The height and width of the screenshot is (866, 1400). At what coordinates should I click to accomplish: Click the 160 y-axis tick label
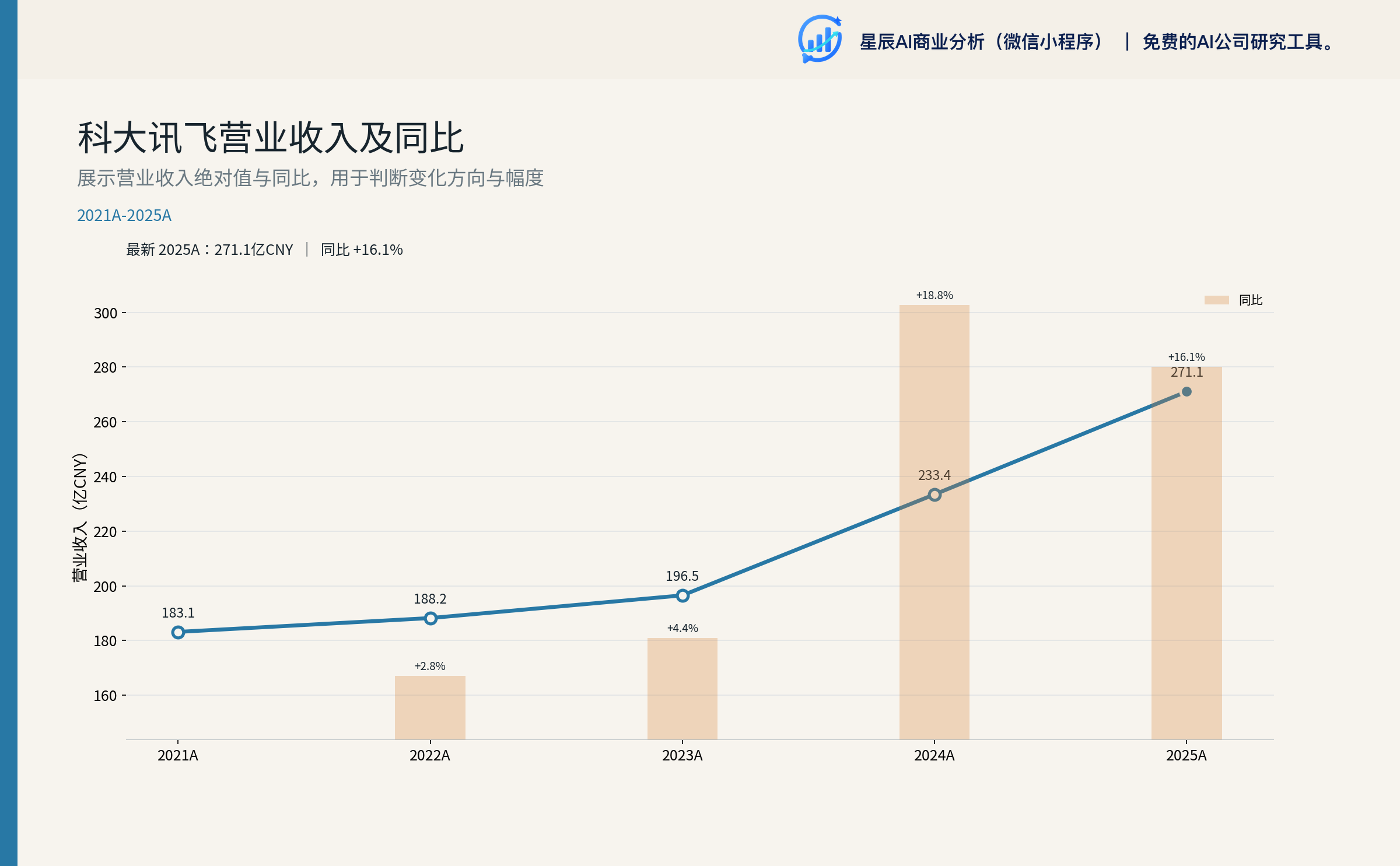point(106,696)
